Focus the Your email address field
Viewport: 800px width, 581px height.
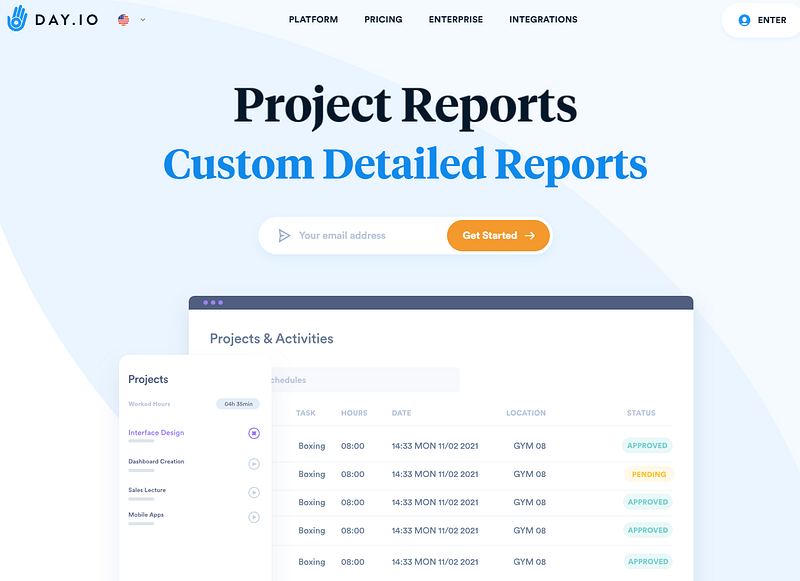pyautogui.click(x=353, y=235)
